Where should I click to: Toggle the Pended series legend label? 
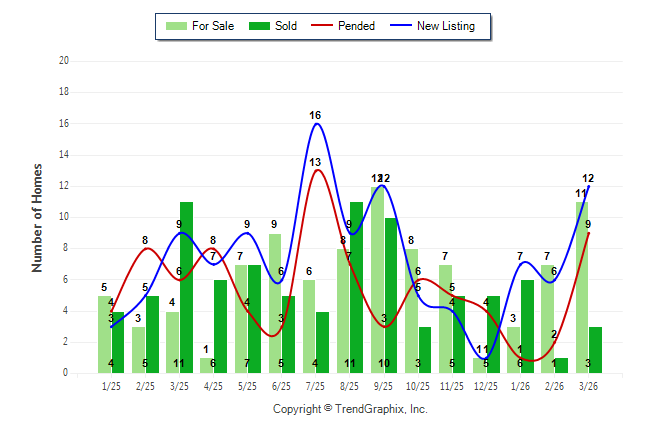pyautogui.click(x=357, y=26)
